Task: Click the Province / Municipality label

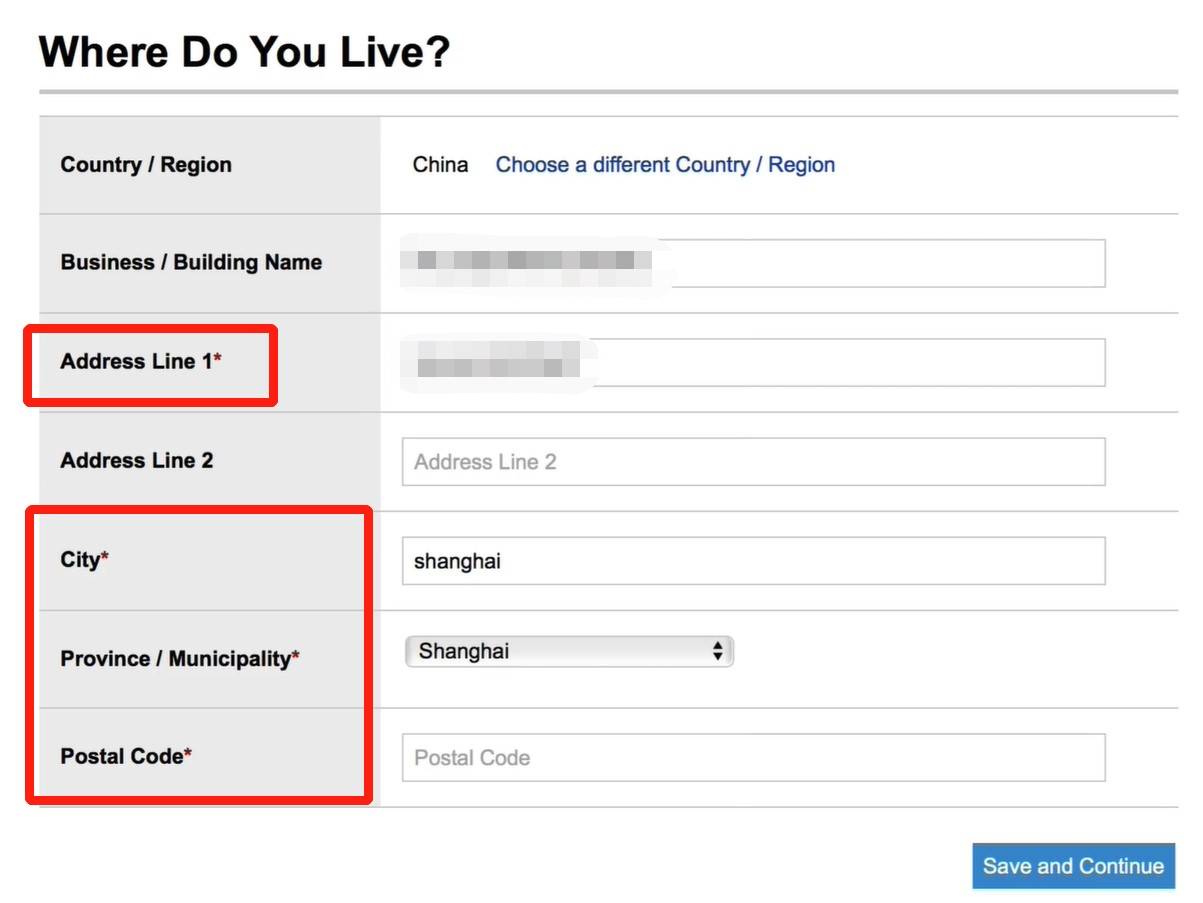Action: [x=175, y=659]
